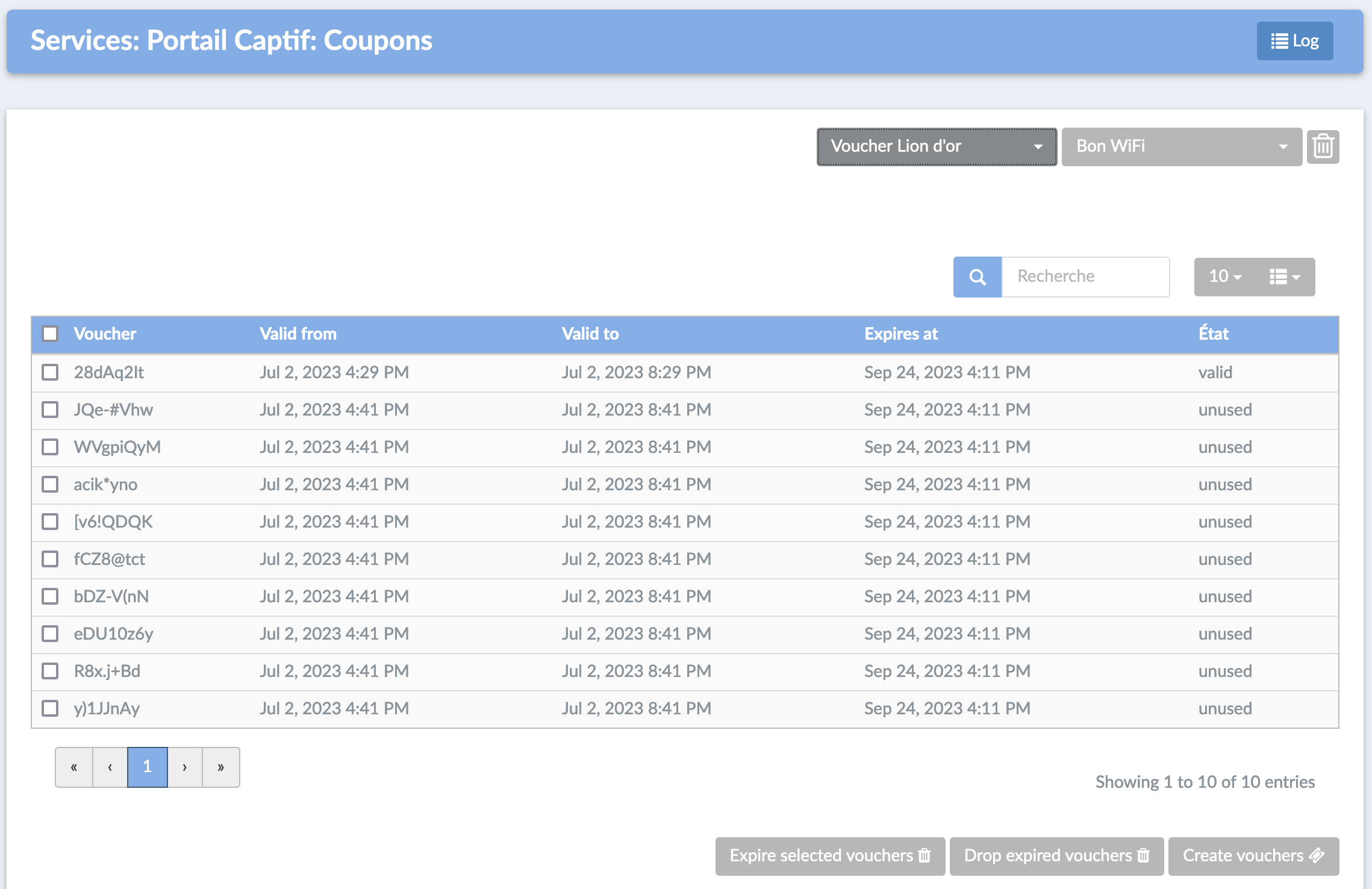Focus the Recherche search field
Image resolution: width=1372 pixels, height=889 pixels.
(x=1085, y=276)
